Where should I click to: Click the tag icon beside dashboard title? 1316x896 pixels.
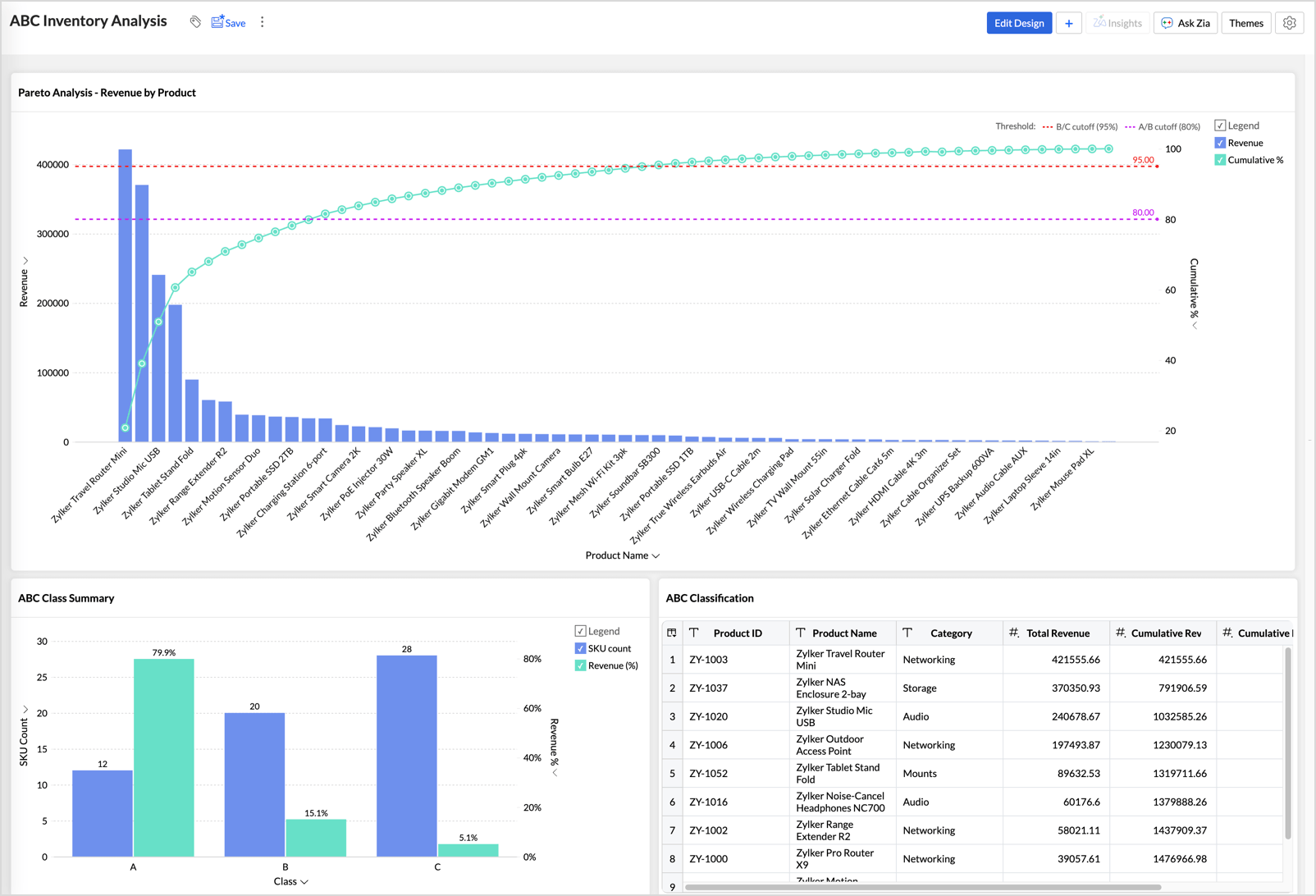pos(195,22)
